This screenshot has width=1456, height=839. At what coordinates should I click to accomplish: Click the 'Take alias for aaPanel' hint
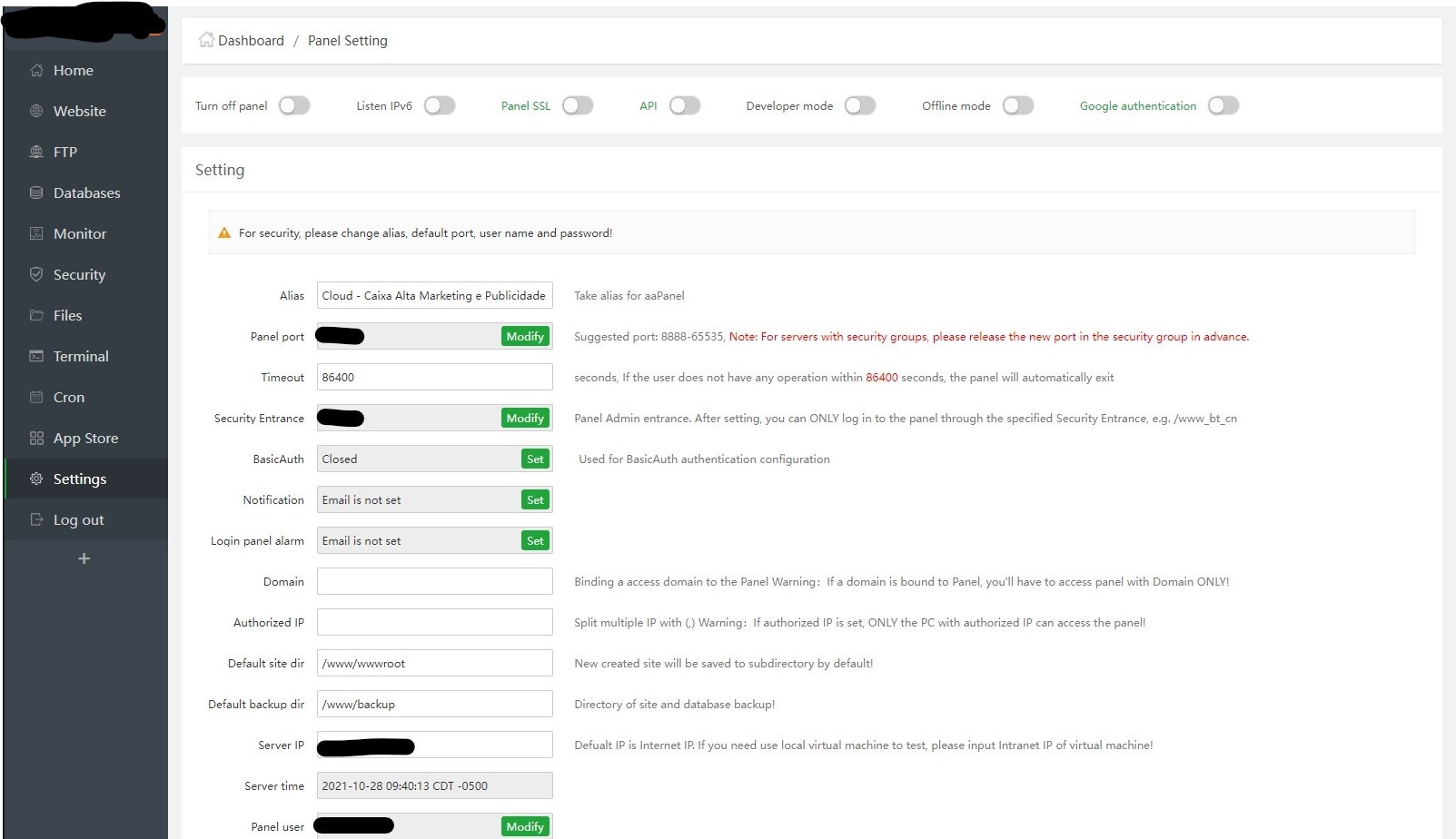(x=629, y=296)
